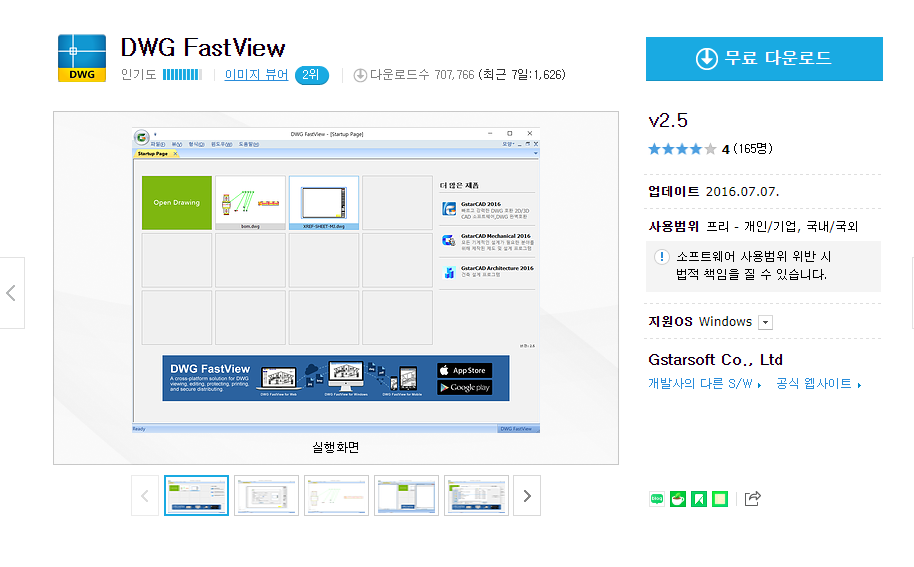Open developer's other software link (개발사의 다른 S/W)
Viewport: 914px width, 567px height.
(705, 383)
